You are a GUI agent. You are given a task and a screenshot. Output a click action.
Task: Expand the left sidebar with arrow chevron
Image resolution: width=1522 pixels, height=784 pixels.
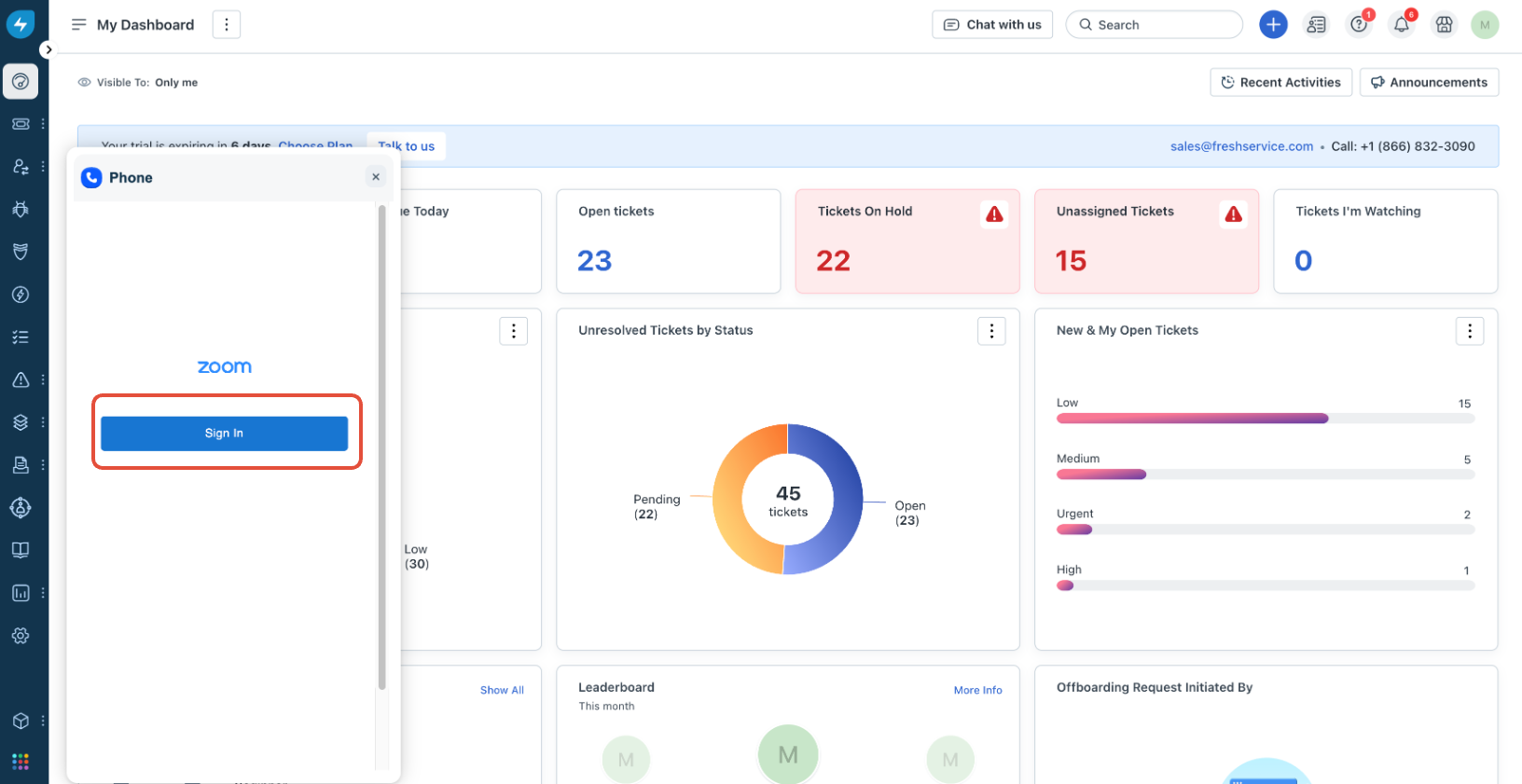pos(48,49)
